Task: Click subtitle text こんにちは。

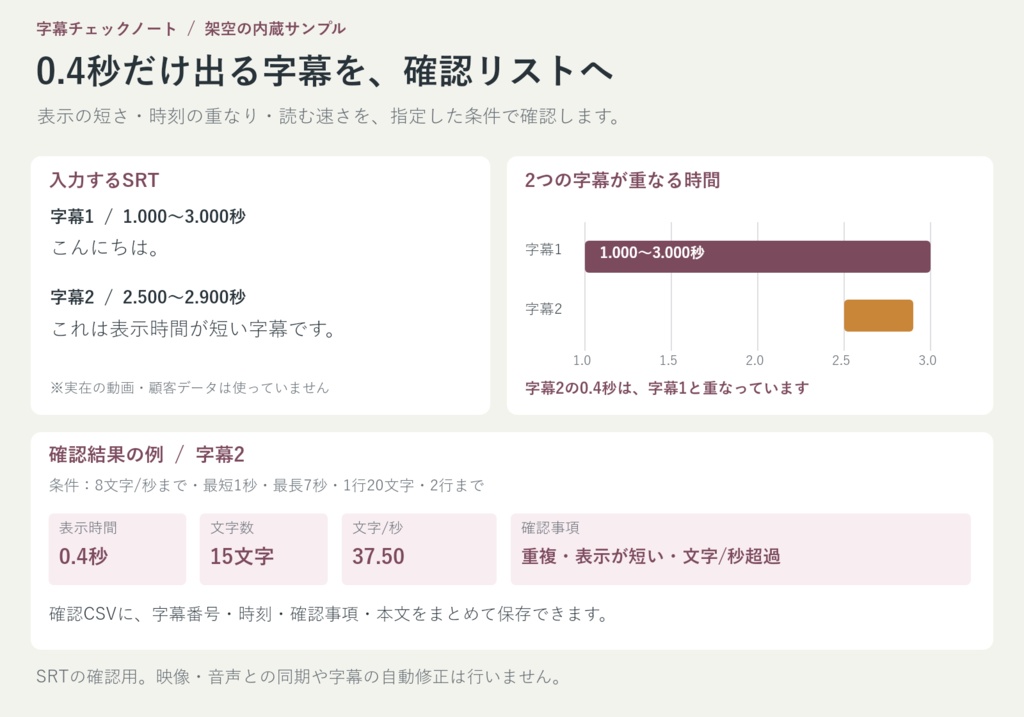Action: pos(105,247)
